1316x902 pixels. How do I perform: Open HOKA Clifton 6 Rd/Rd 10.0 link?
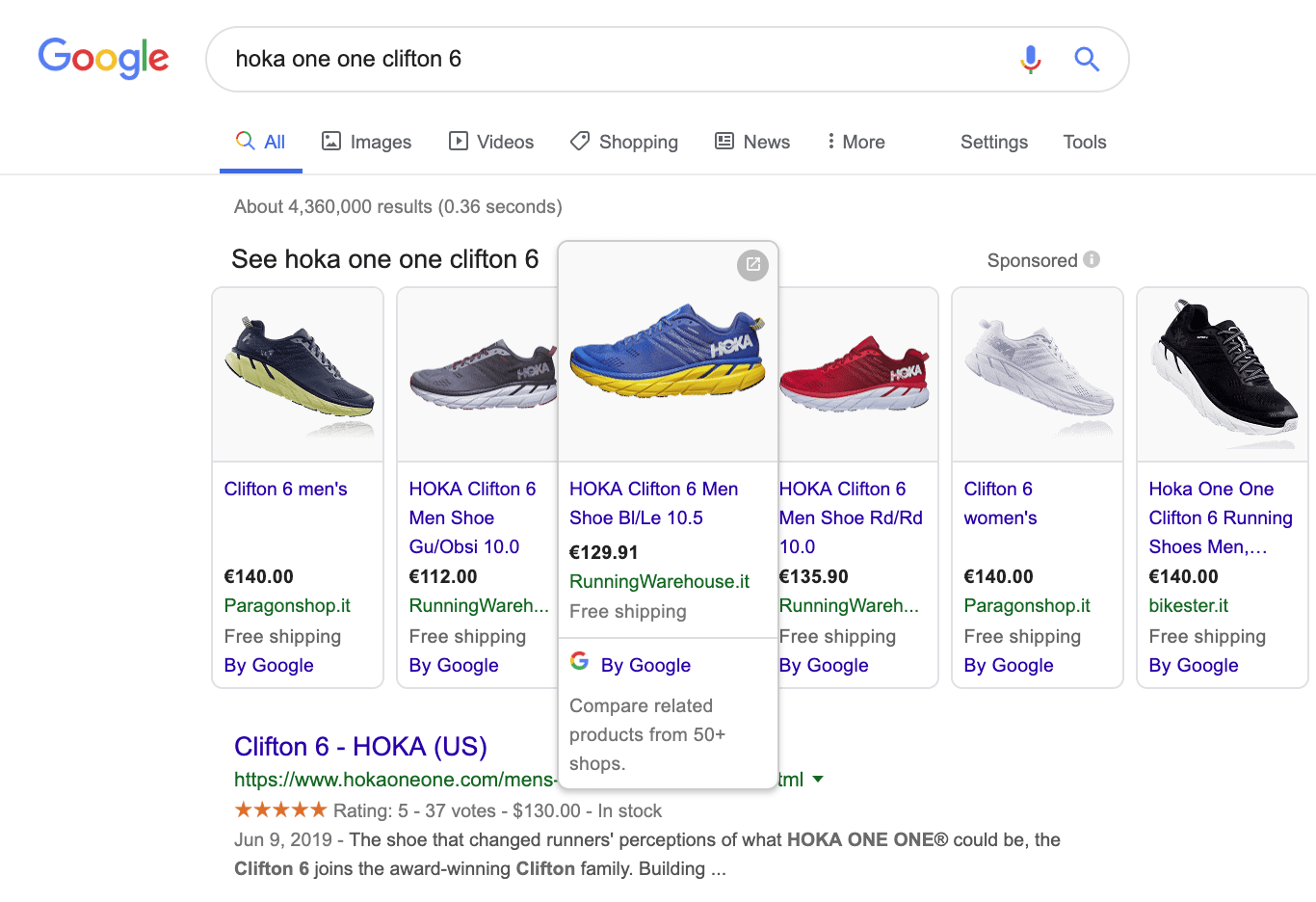click(851, 517)
